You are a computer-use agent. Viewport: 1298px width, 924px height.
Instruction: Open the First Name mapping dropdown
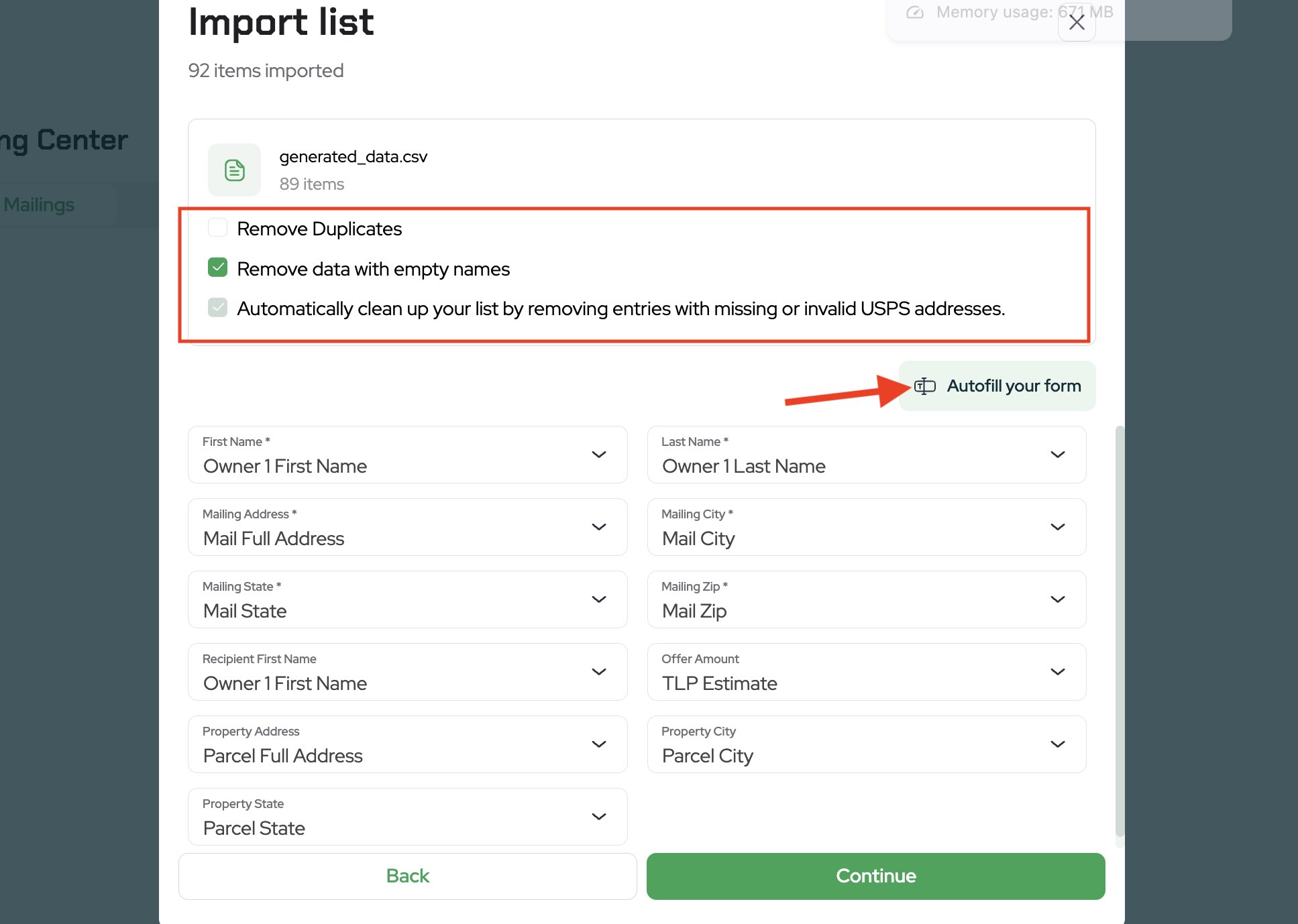[x=407, y=455]
